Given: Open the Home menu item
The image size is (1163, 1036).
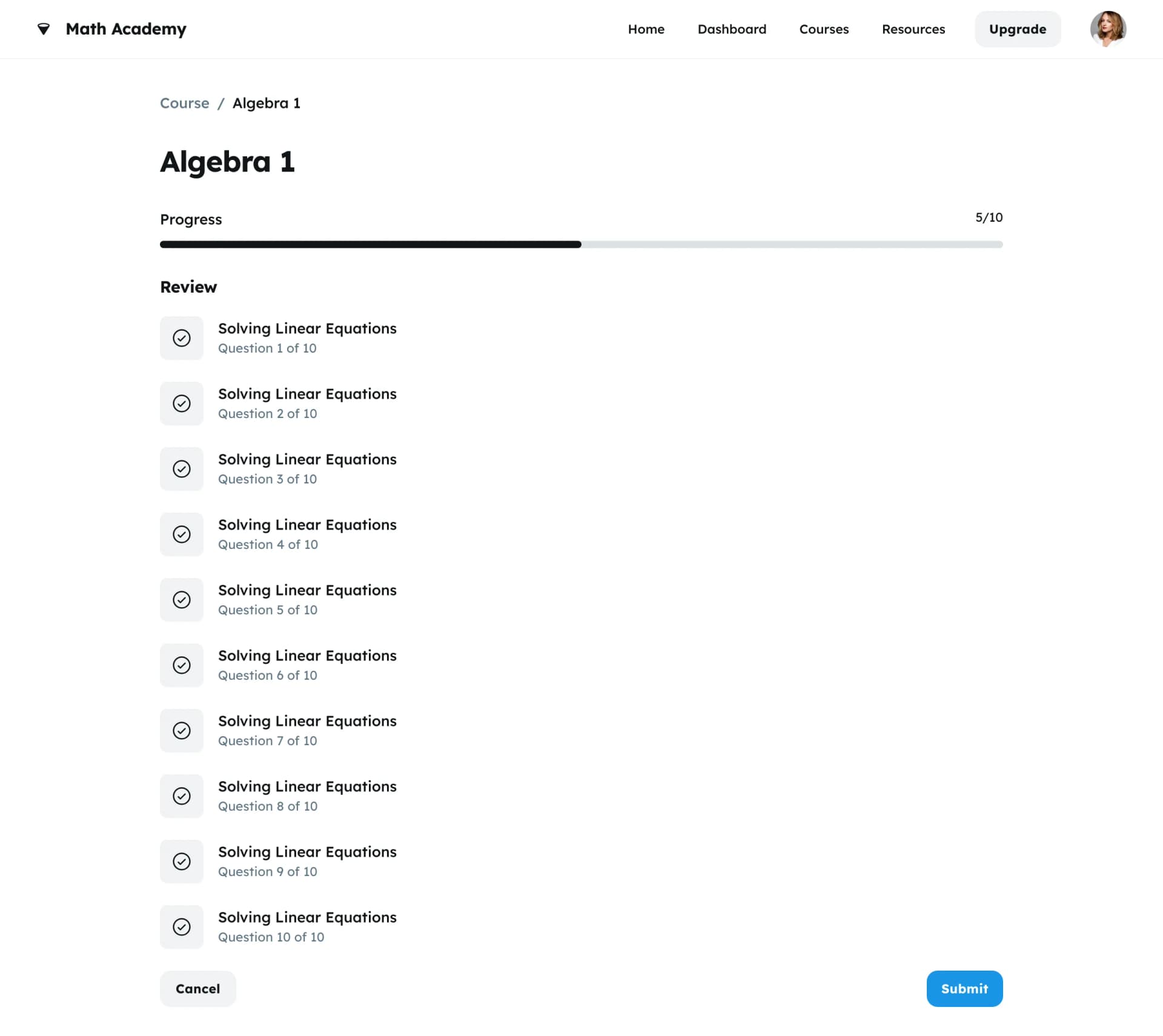Looking at the screenshot, I should click(x=646, y=29).
